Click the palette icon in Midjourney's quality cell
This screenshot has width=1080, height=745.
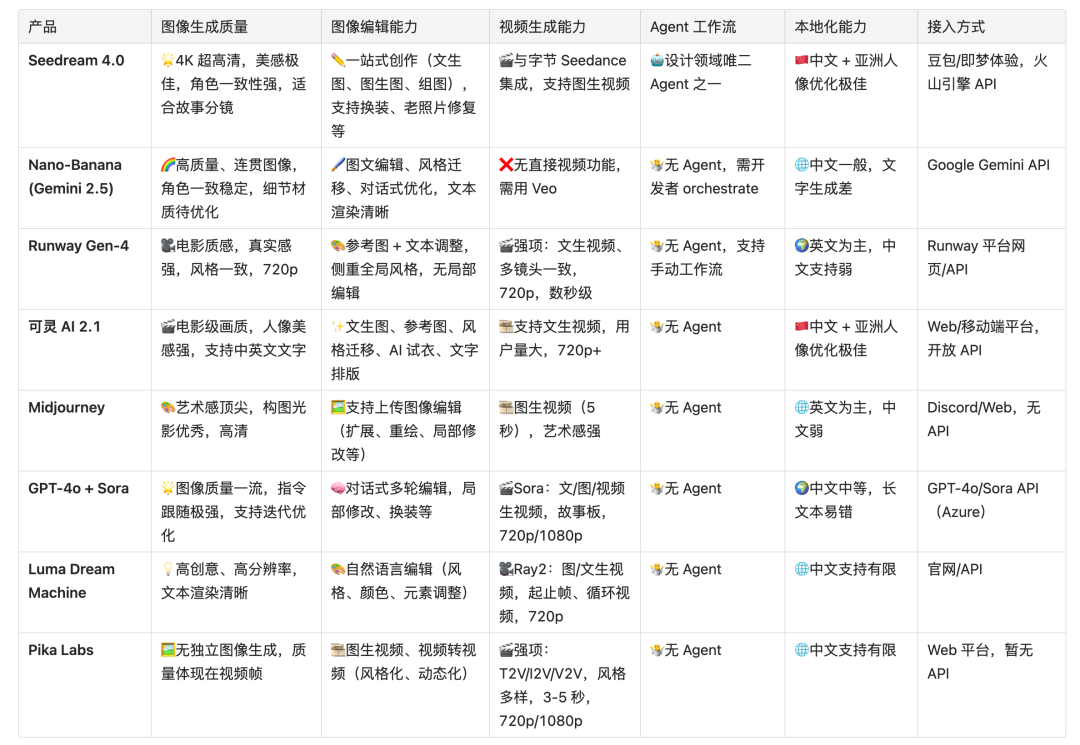[166, 407]
